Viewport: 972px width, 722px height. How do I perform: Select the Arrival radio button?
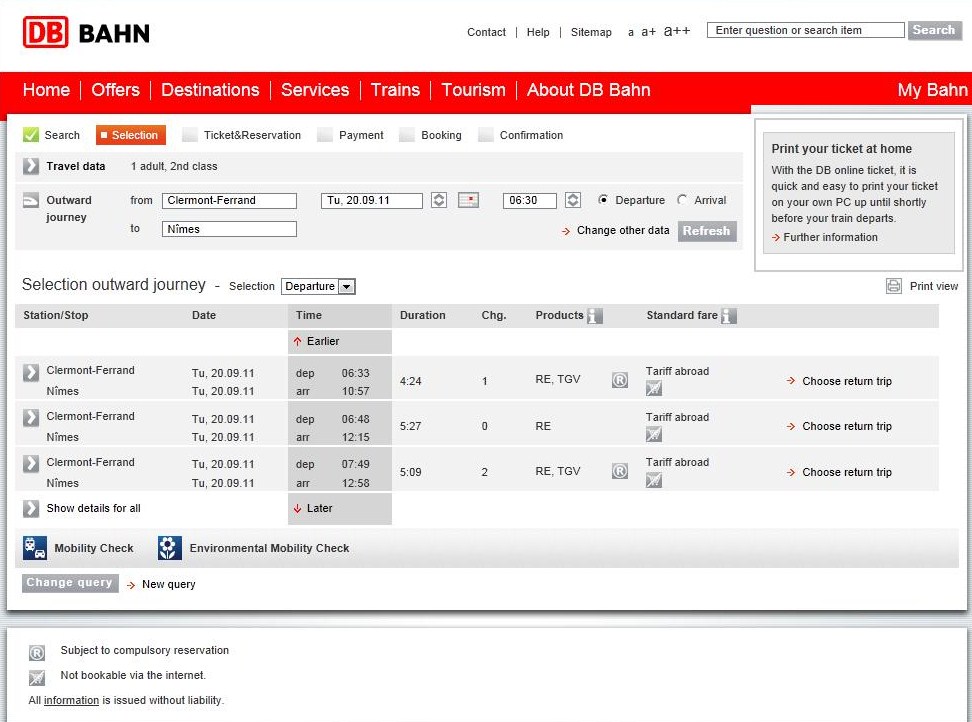click(x=682, y=200)
